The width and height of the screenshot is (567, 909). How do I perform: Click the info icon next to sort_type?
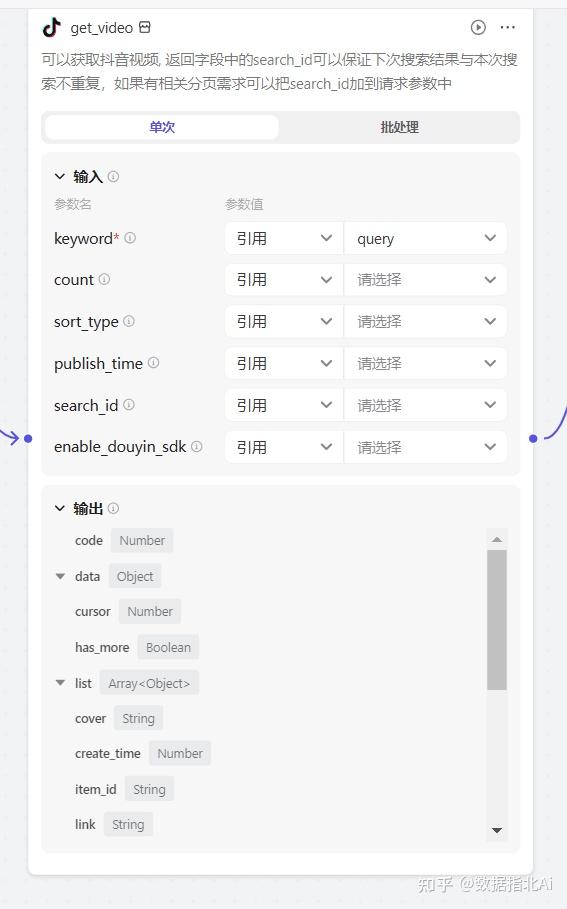tap(129, 321)
